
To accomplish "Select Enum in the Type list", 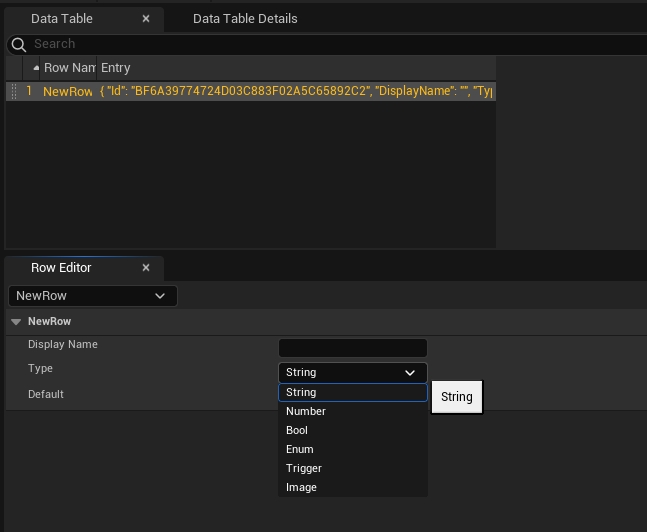I will [300, 449].
